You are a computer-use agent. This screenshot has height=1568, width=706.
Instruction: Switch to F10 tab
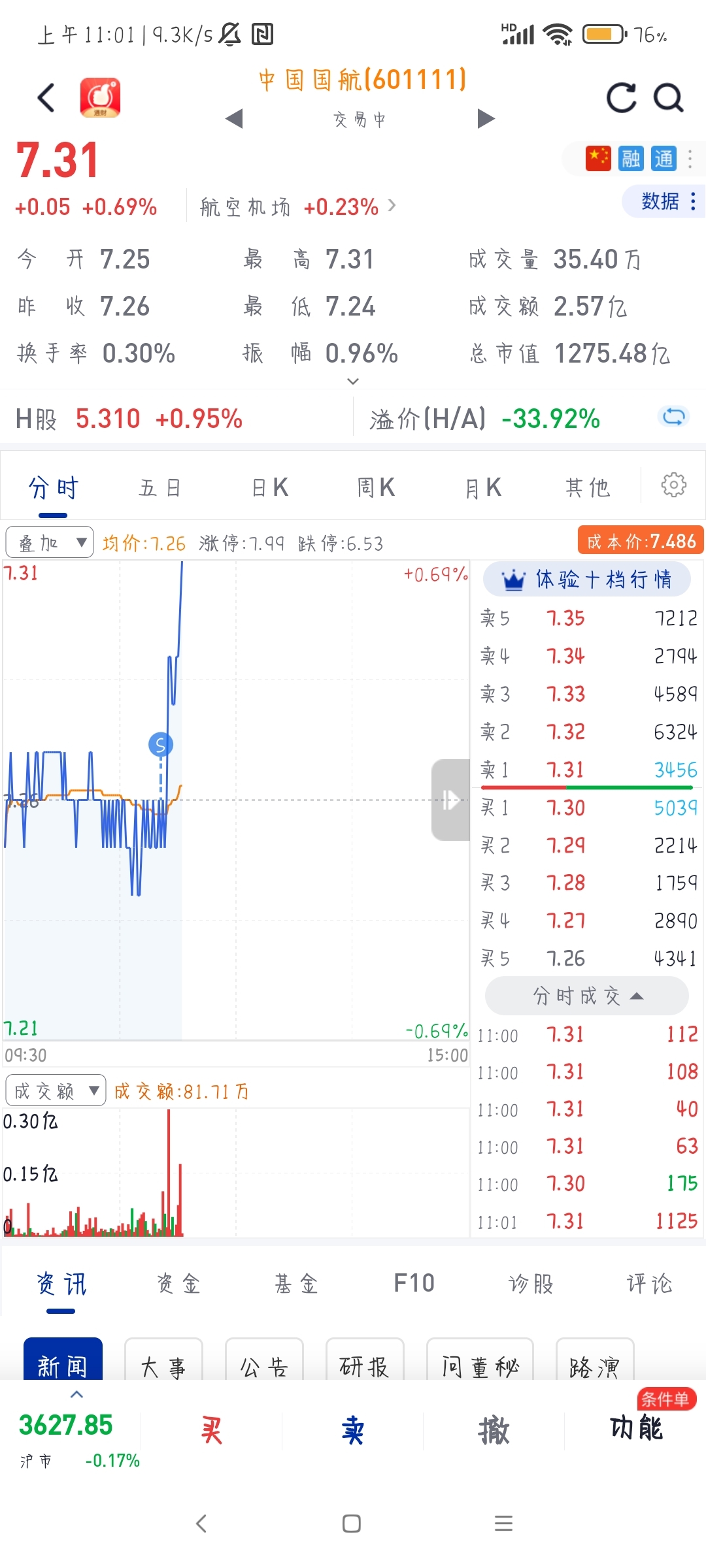coord(414,1284)
